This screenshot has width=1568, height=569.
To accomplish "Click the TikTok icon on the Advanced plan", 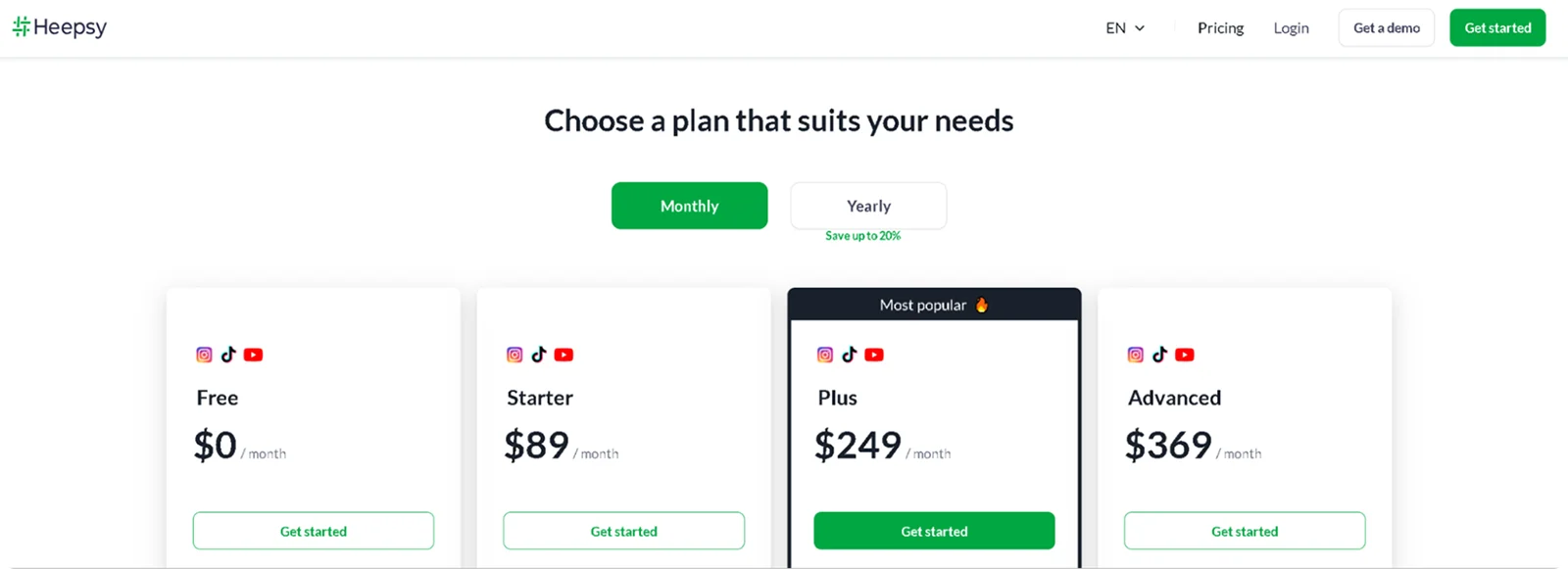I will [x=1160, y=355].
